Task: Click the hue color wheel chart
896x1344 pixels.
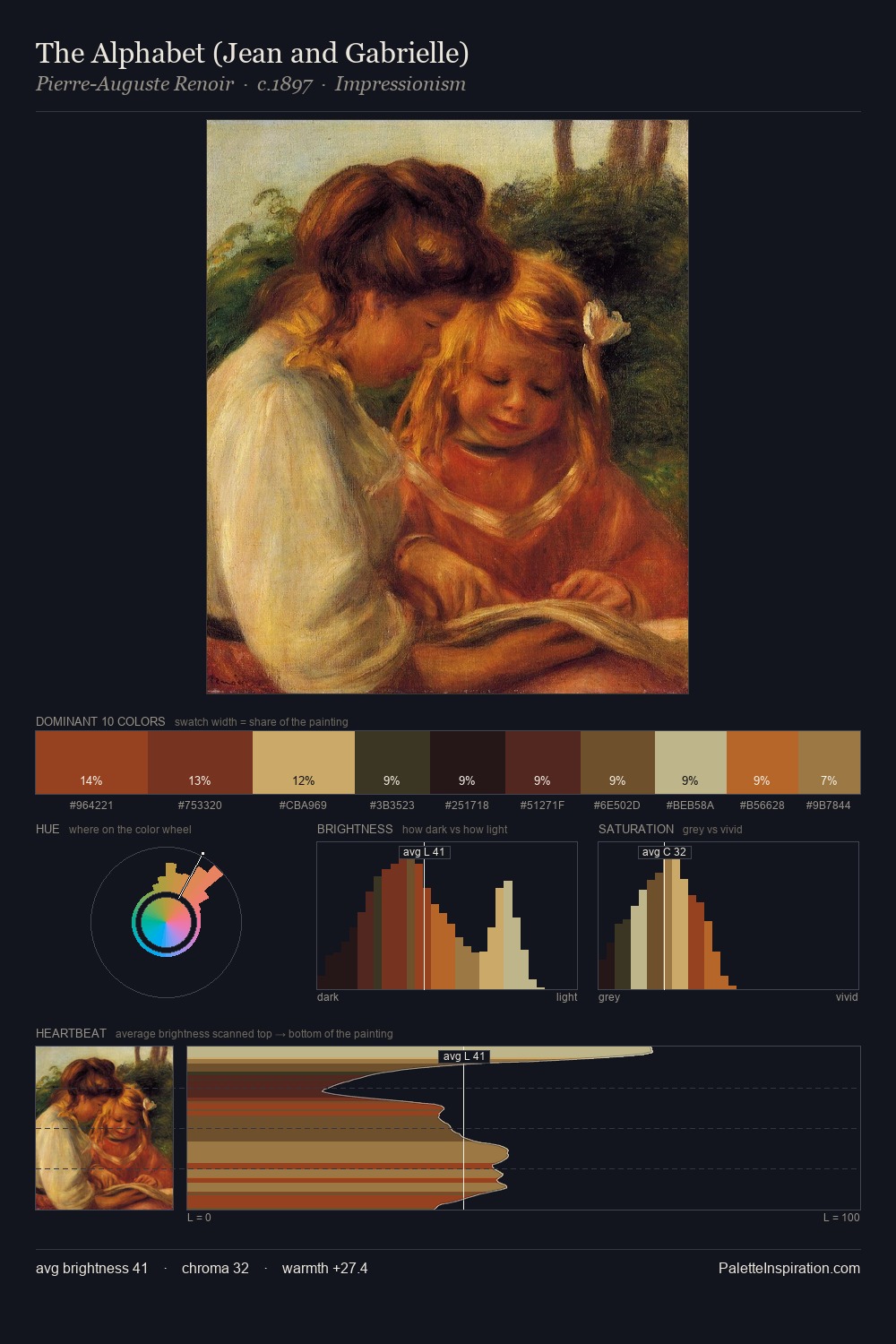Action: [x=166, y=922]
